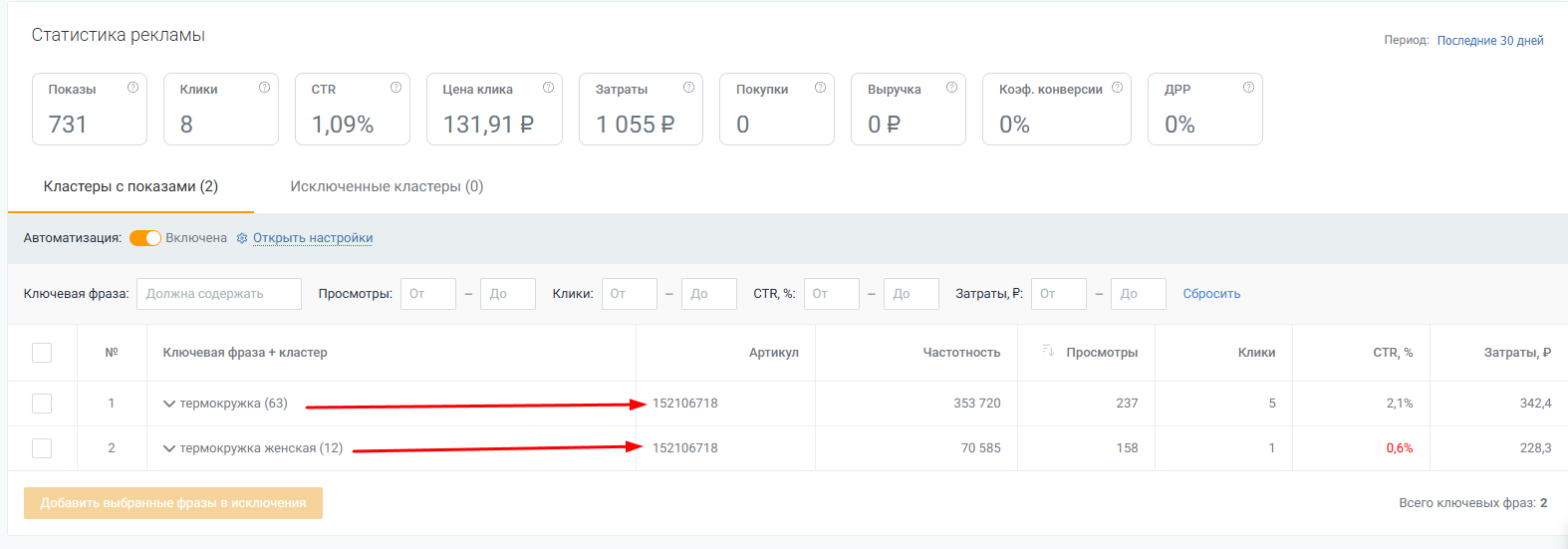Click info icon on ДРР card
The image size is (1568, 549).
click(x=1248, y=88)
